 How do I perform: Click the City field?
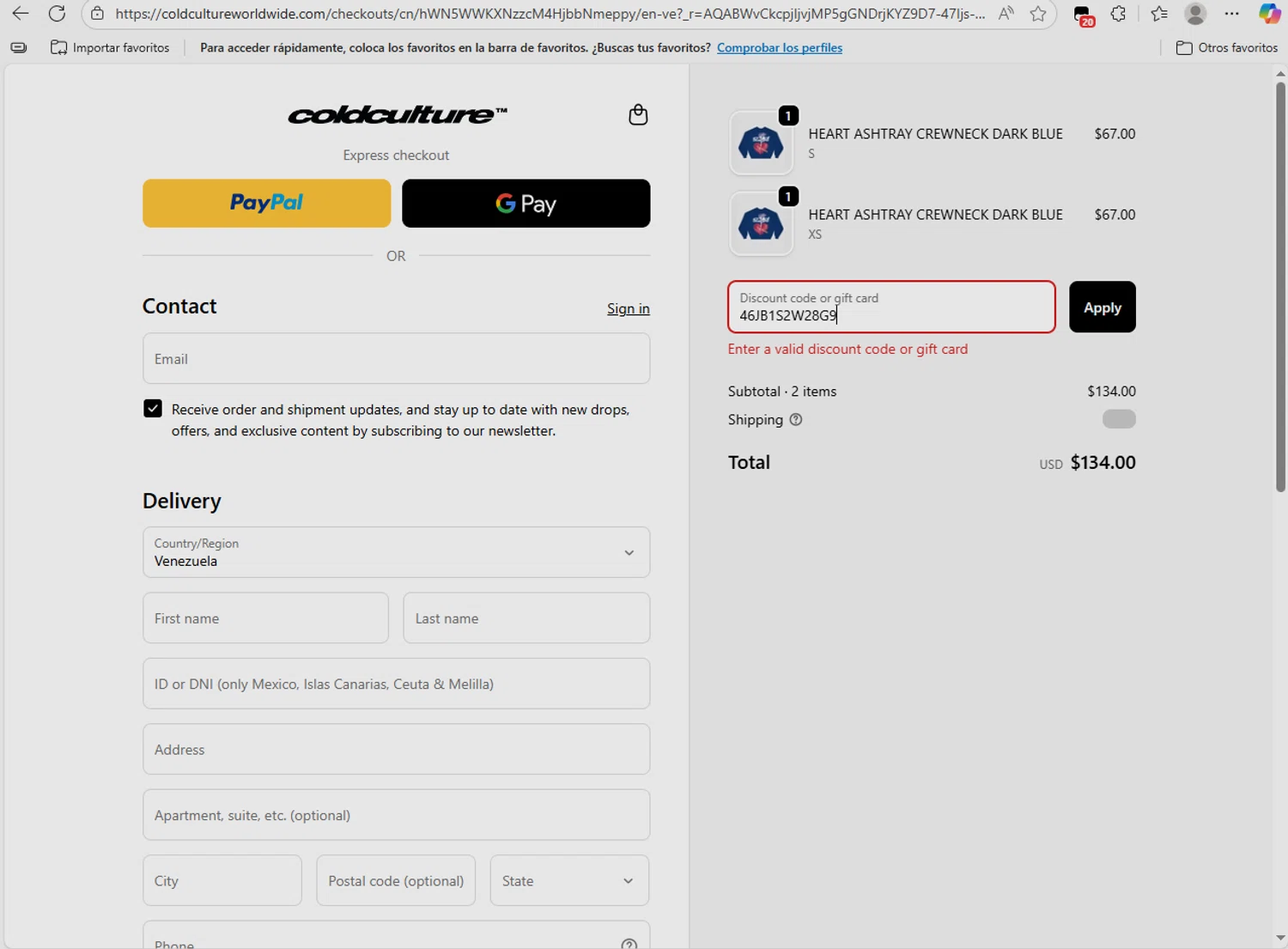point(222,880)
